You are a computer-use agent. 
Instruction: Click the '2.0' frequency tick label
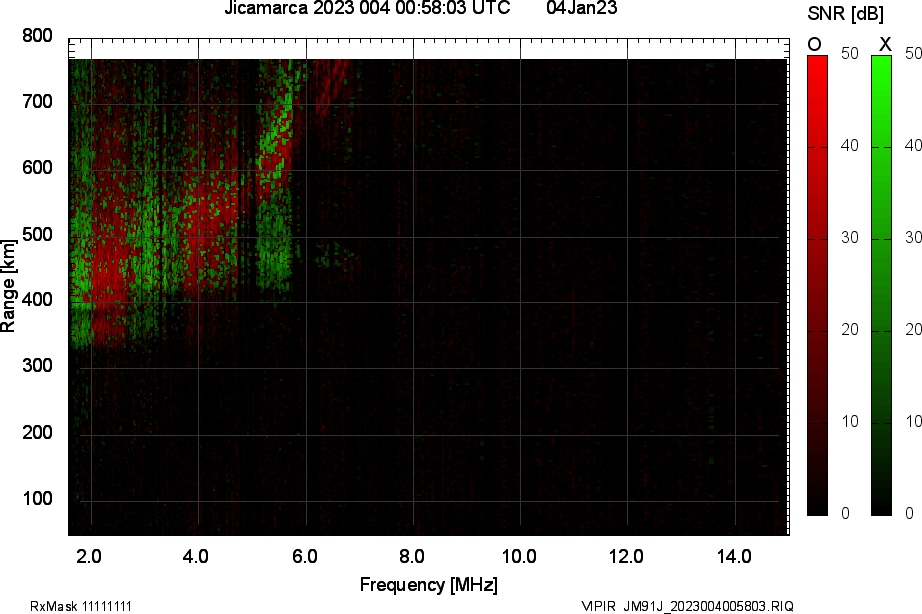tap(89, 556)
